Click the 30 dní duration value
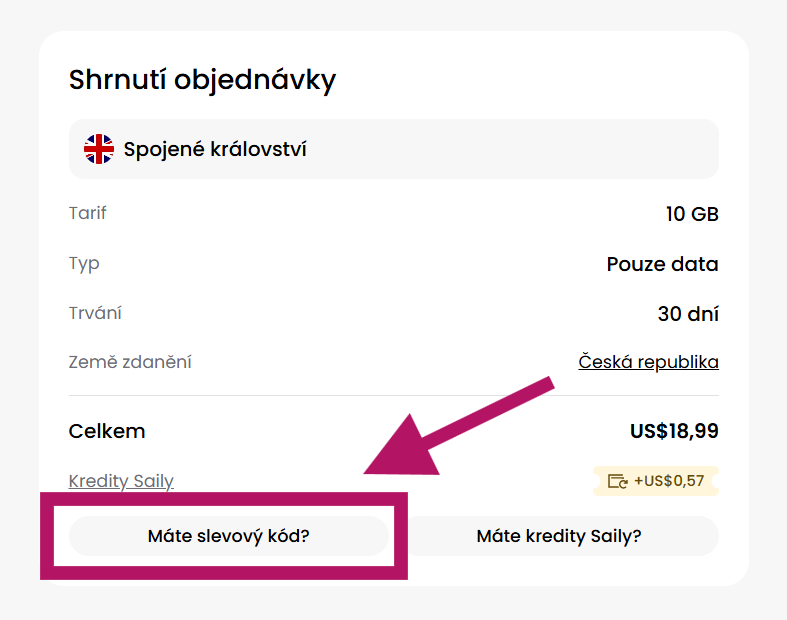787x620 pixels. pos(688,314)
